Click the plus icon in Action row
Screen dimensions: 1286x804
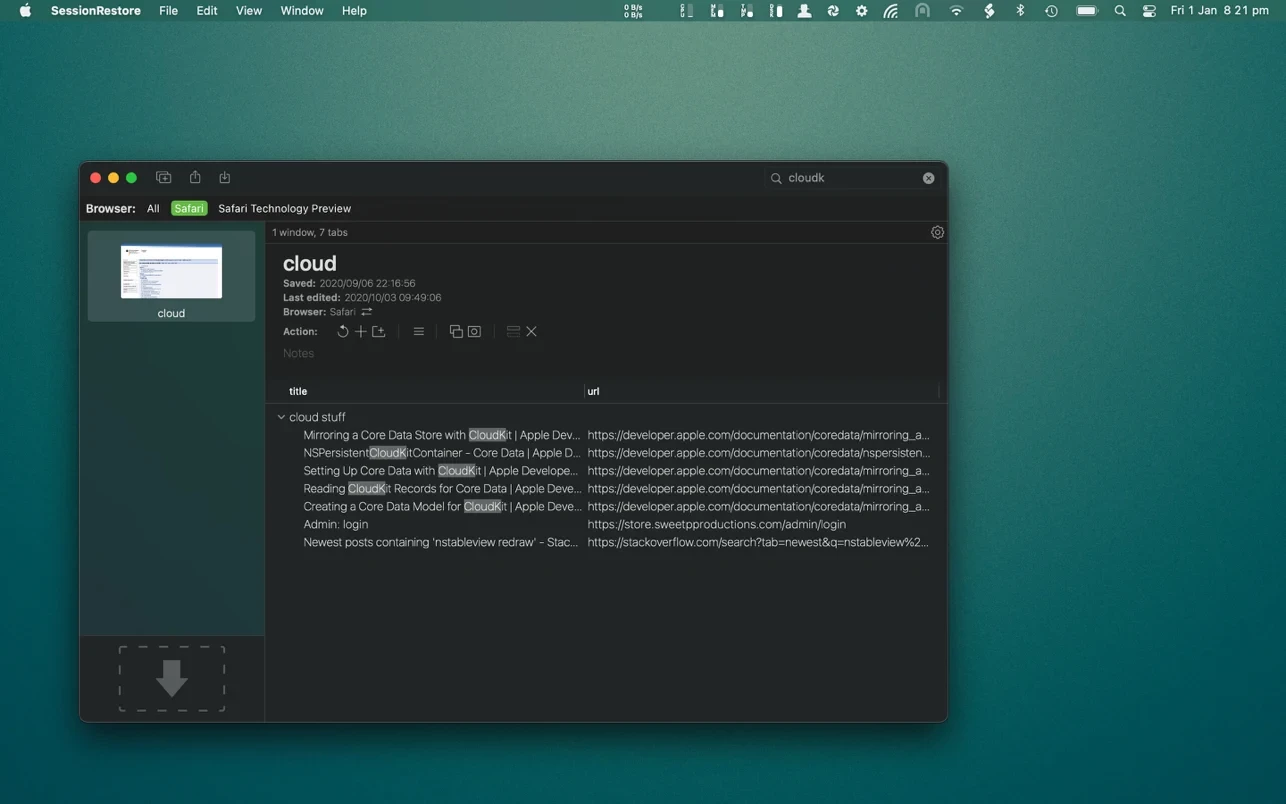(x=360, y=332)
